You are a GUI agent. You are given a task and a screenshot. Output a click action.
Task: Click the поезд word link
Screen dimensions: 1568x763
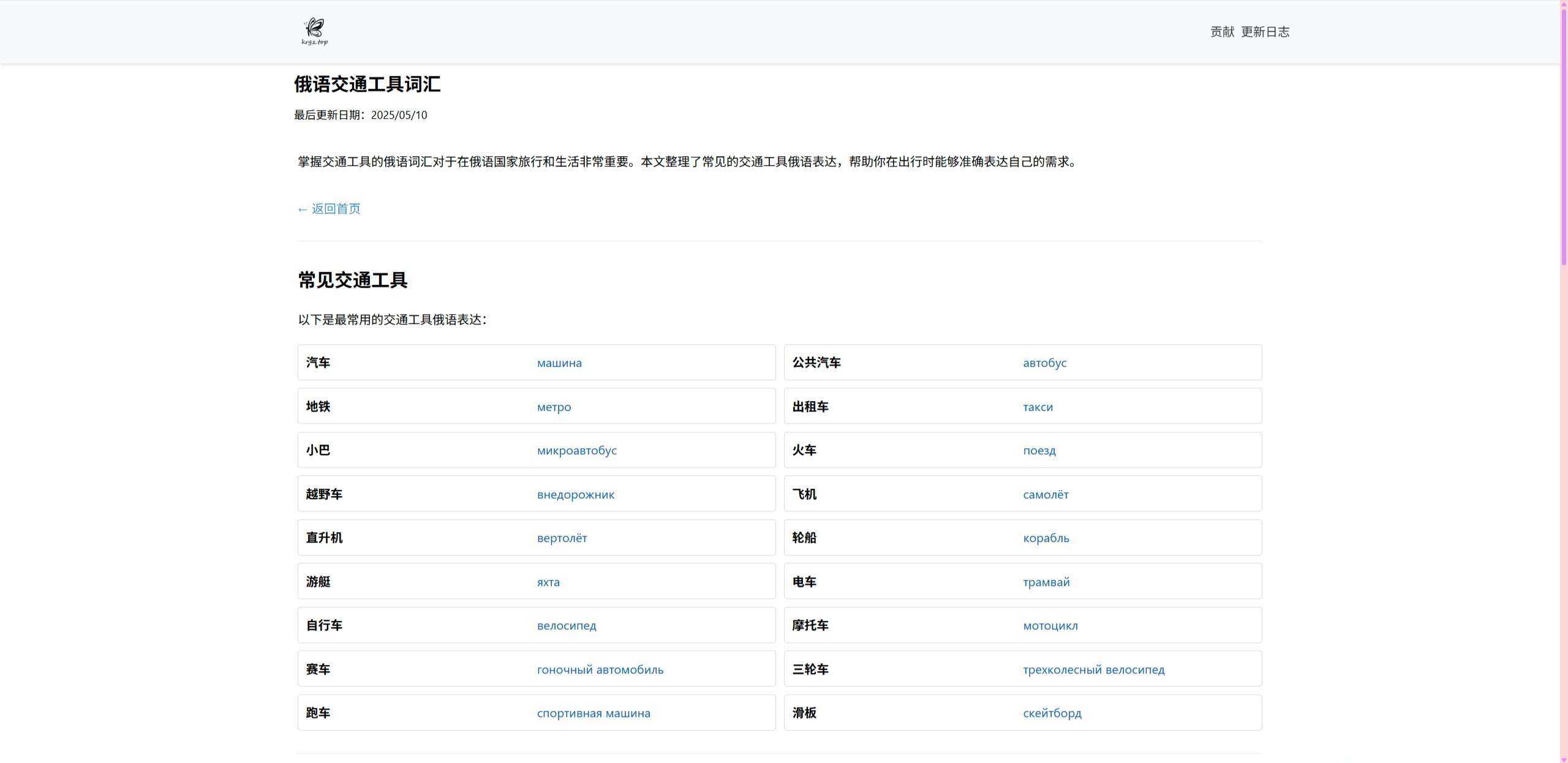click(1039, 451)
